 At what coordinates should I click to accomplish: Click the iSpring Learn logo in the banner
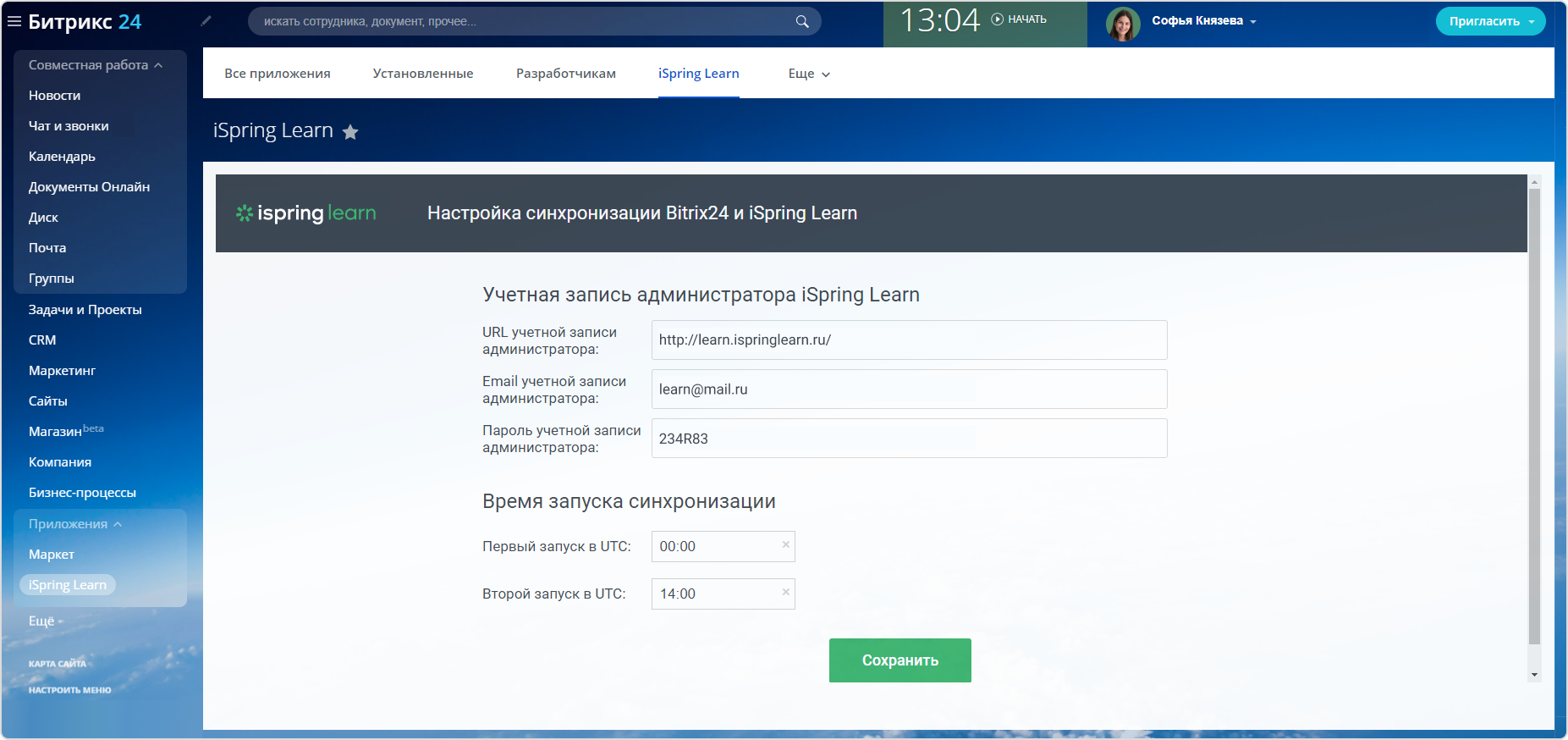(305, 213)
